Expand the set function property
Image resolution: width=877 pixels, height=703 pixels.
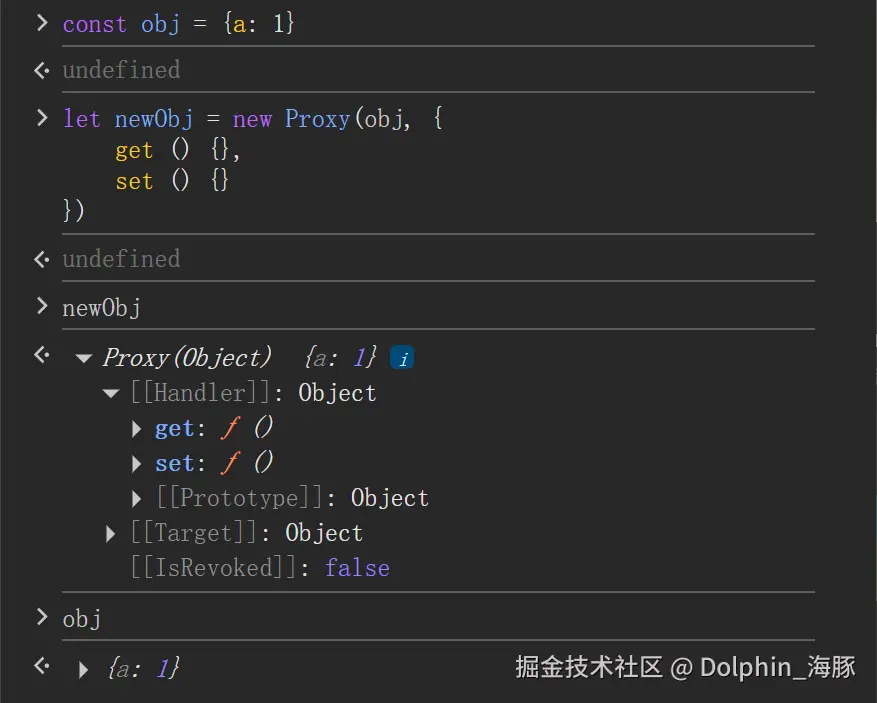[138, 464]
